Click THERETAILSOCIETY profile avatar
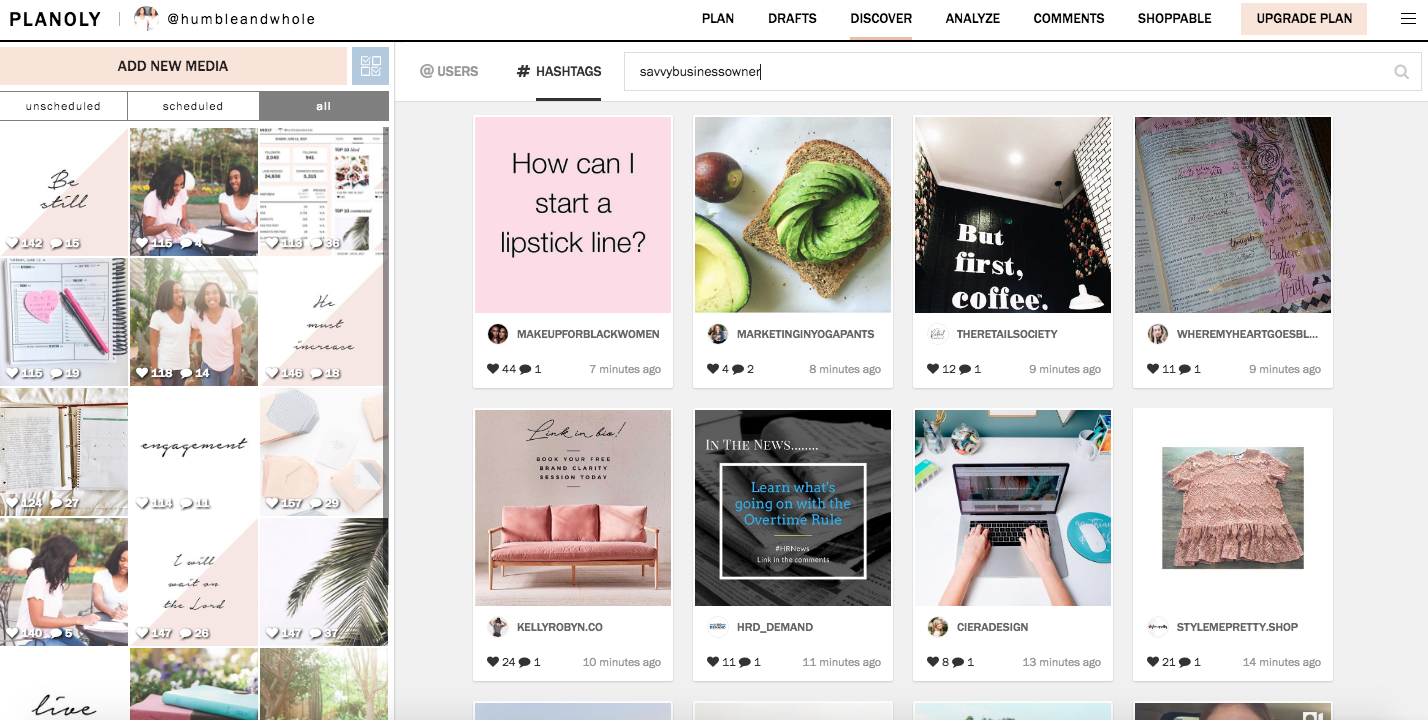The width and height of the screenshot is (1428, 720). click(x=938, y=334)
